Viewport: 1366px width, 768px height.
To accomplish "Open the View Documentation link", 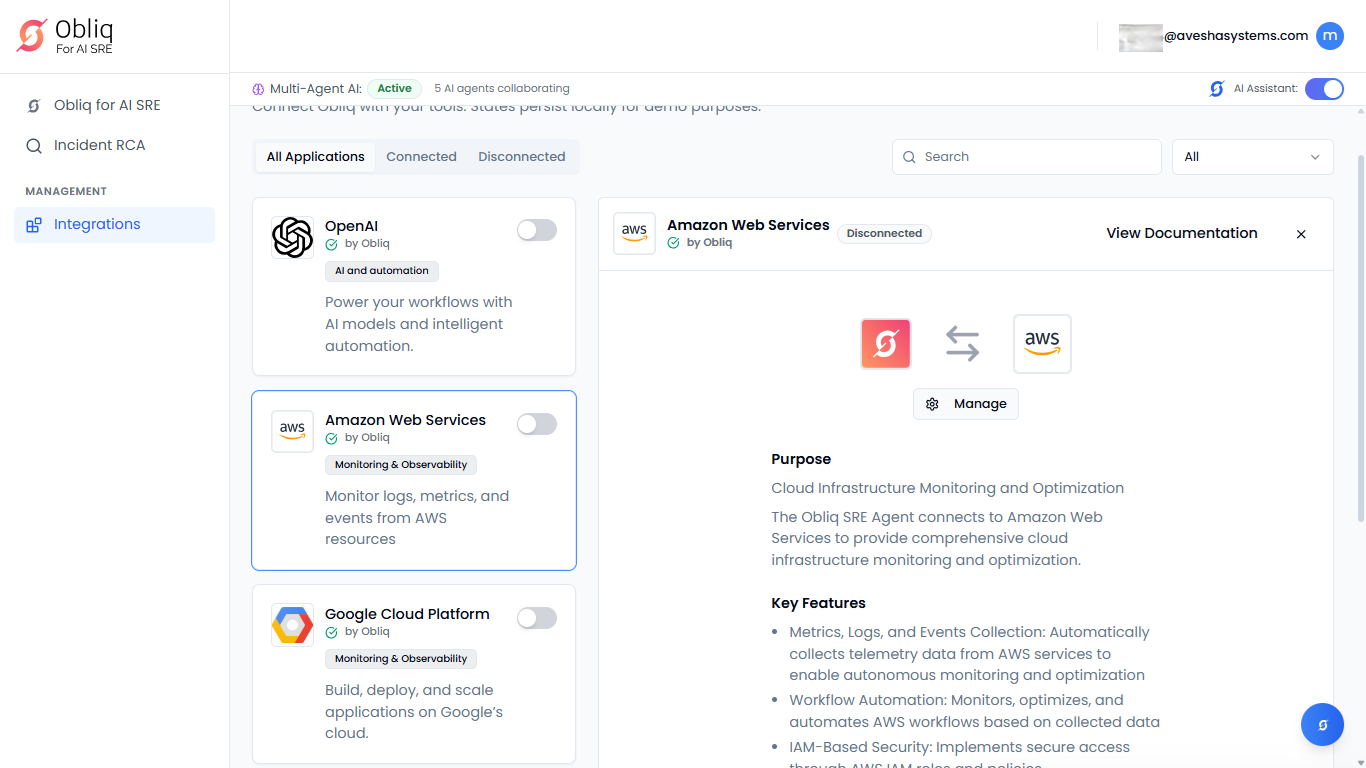I will click(x=1181, y=233).
